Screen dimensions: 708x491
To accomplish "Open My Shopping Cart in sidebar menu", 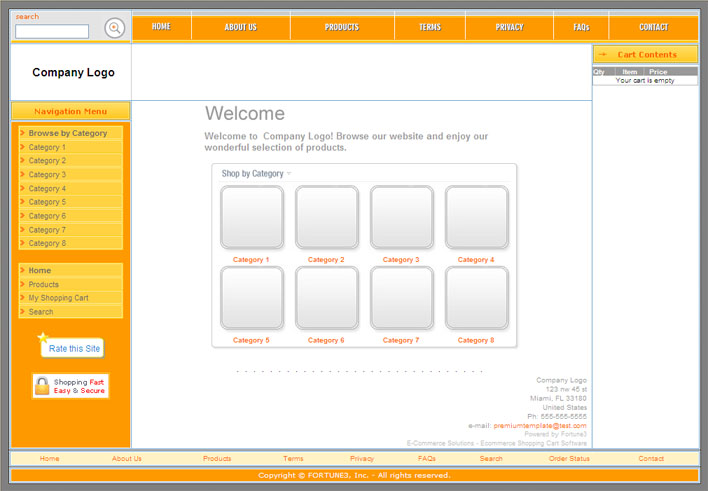I will [58, 298].
